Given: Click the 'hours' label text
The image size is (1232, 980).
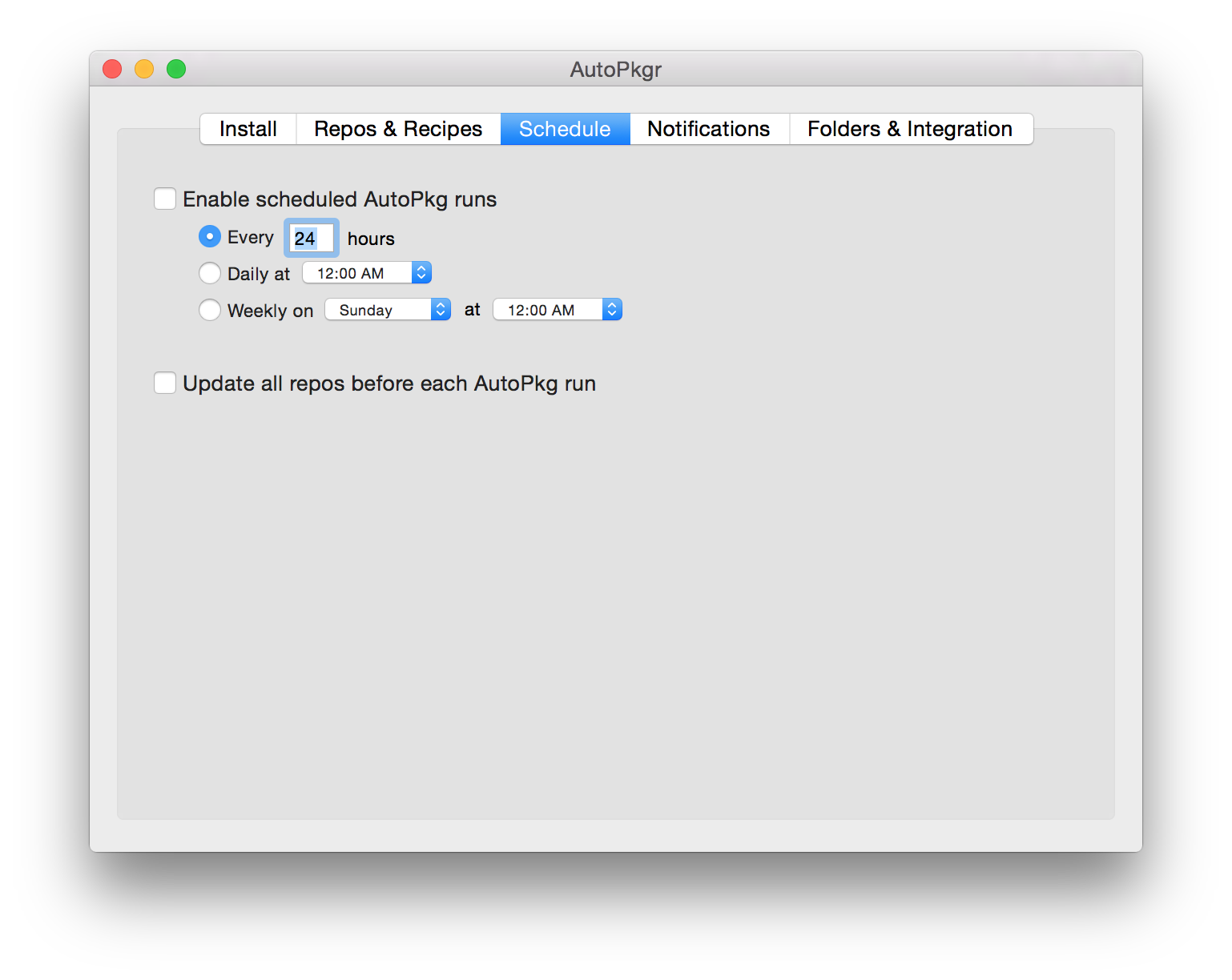Looking at the screenshot, I should (x=371, y=239).
